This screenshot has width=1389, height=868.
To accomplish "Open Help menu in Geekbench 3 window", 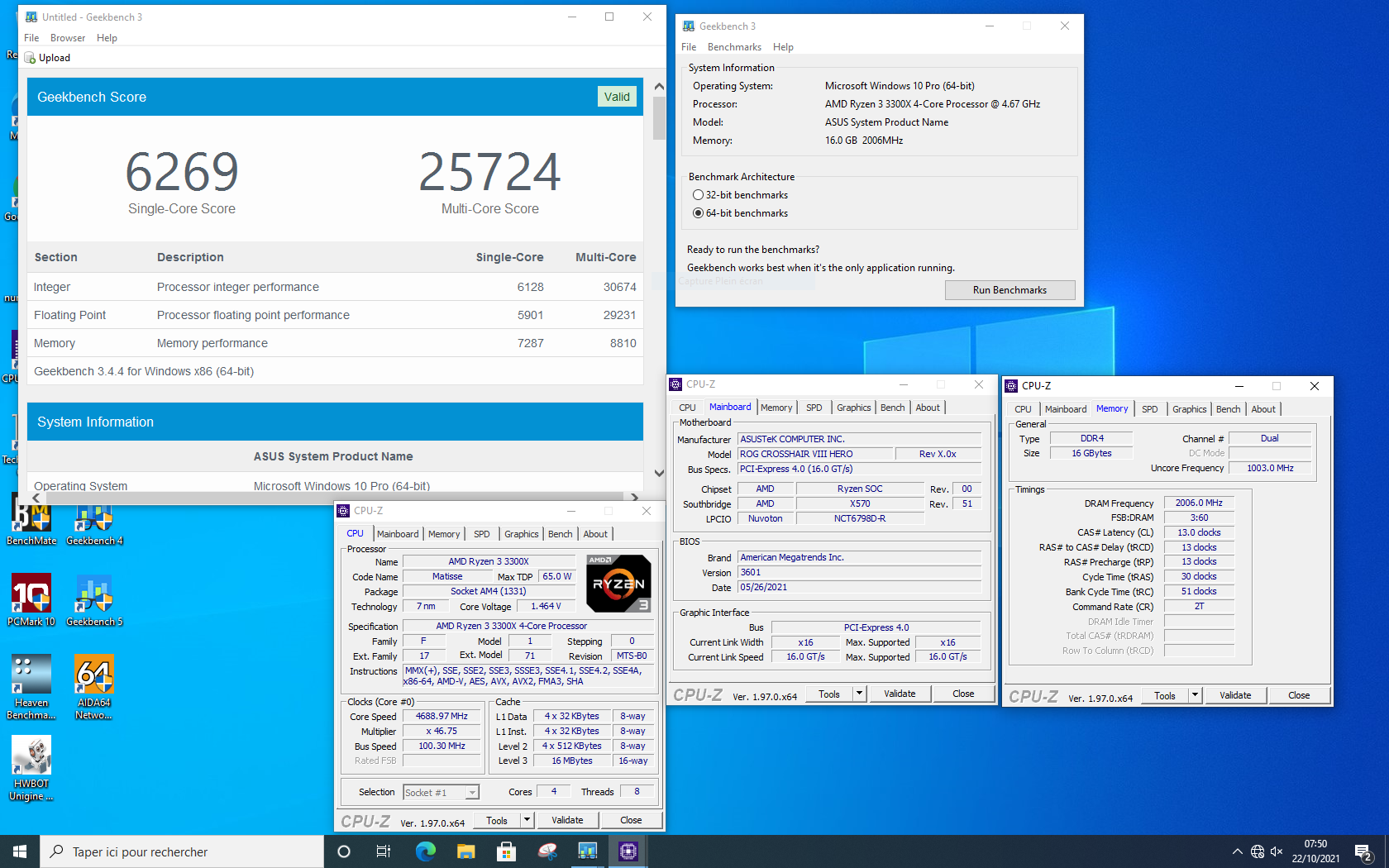I will [x=783, y=47].
